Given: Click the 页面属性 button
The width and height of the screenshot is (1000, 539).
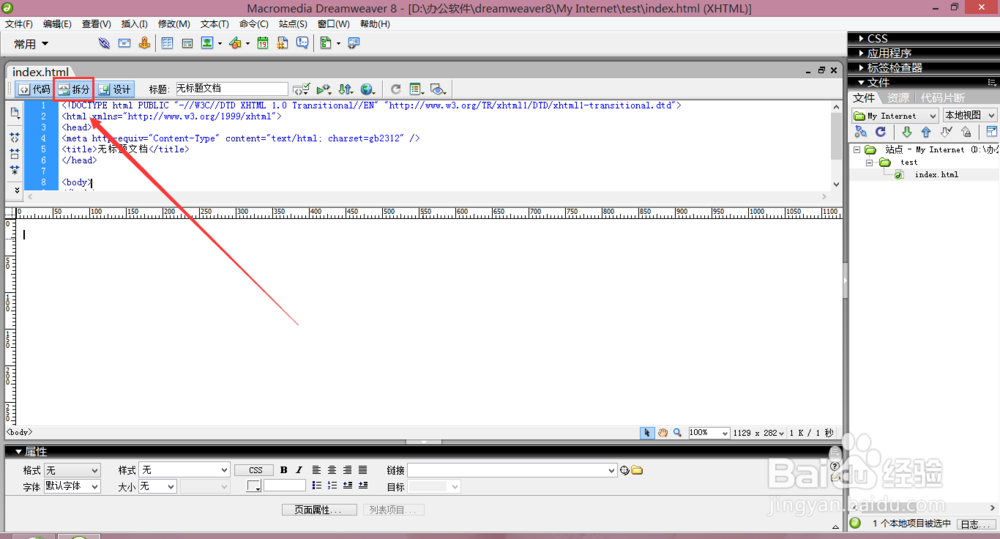Looking at the screenshot, I should click(319, 510).
